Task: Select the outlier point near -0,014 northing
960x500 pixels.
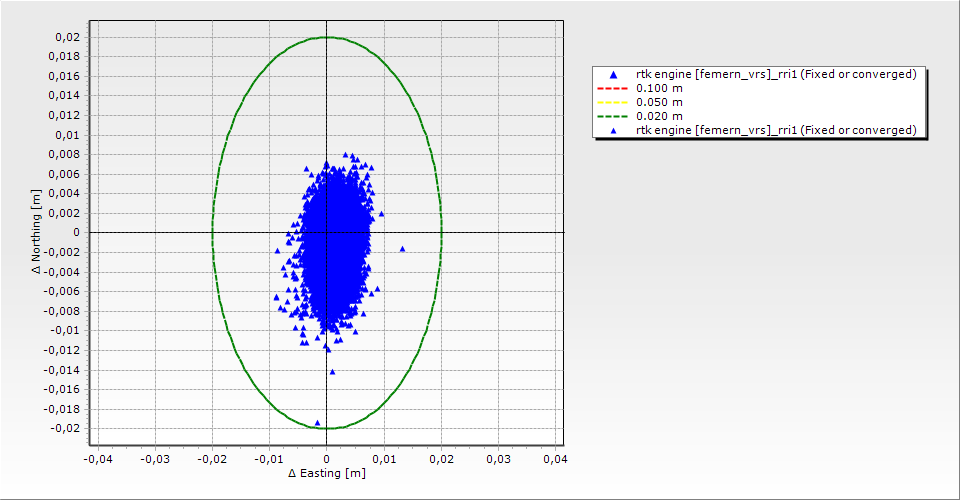Action: pyautogui.click(x=332, y=372)
